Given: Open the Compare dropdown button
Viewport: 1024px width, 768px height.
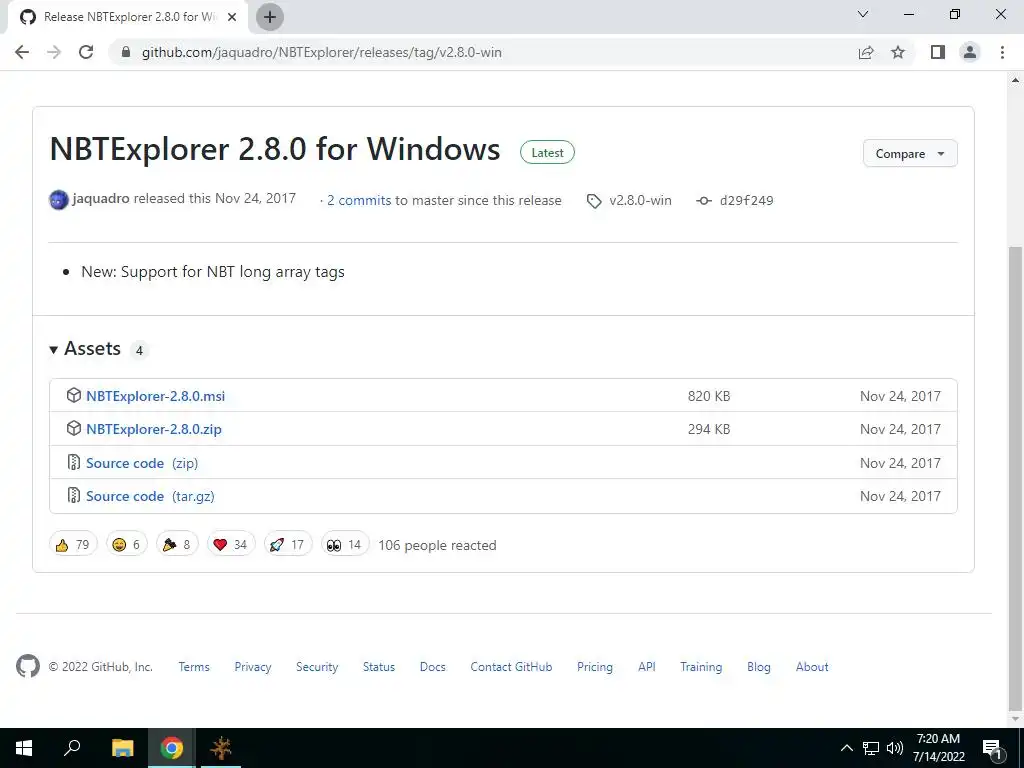Looking at the screenshot, I should pos(910,153).
